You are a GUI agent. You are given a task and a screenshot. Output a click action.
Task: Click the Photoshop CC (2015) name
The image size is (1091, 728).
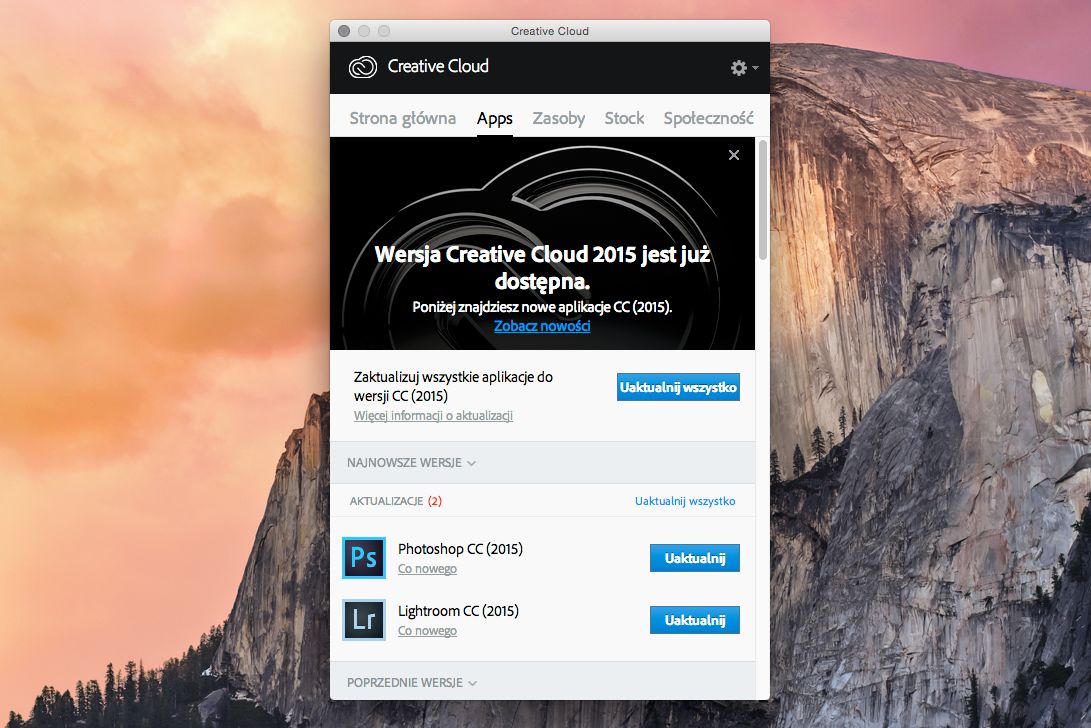point(460,548)
